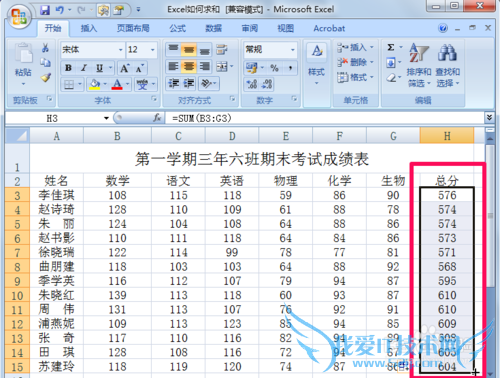Toggle bold formatting
This screenshot has width=500, height=378.
point(68,68)
